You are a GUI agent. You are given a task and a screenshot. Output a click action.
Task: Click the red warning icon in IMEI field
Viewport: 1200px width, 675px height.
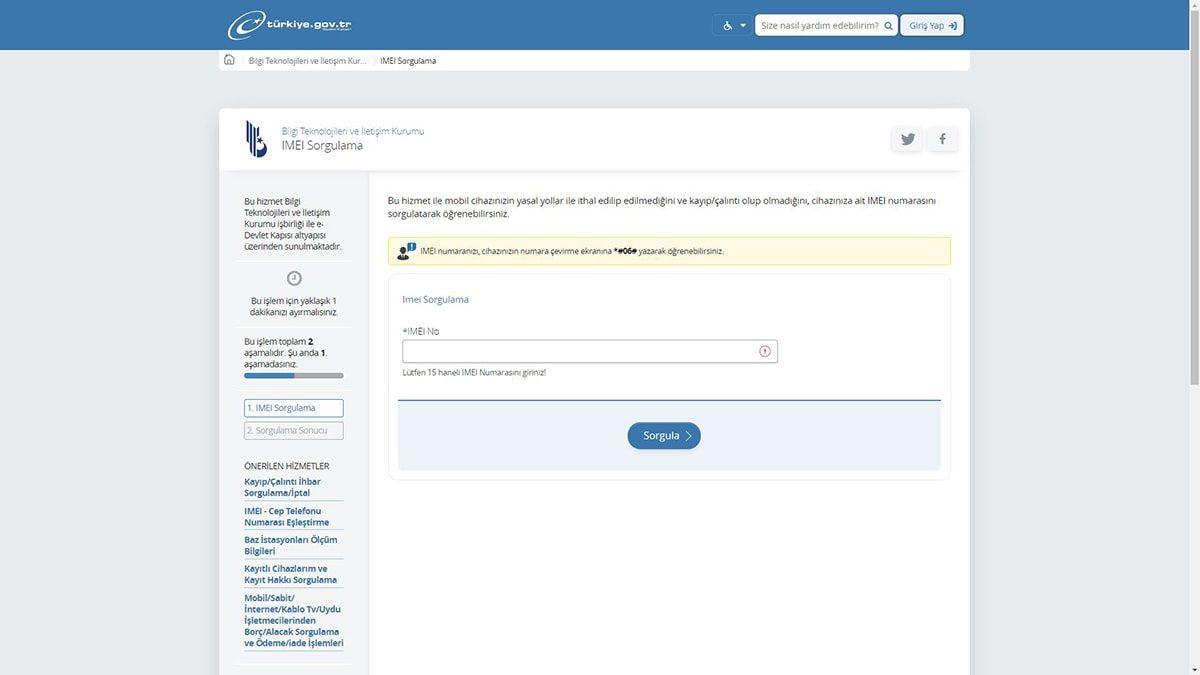click(765, 351)
